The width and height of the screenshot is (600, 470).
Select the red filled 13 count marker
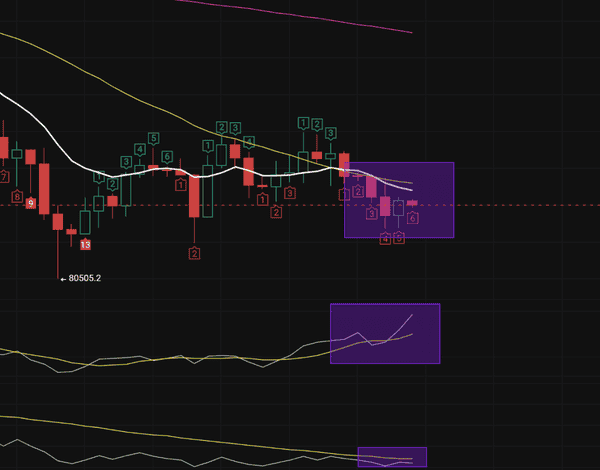click(x=85, y=244)
